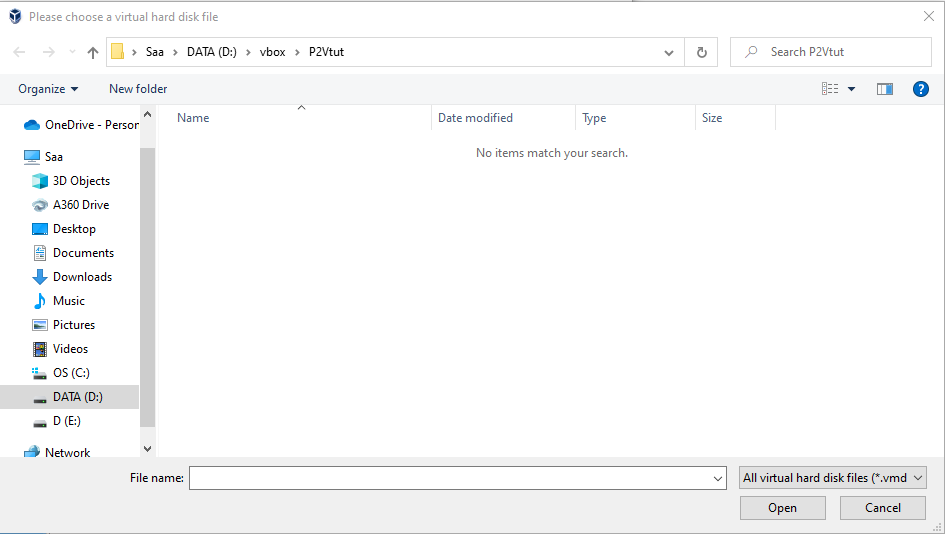Click the navigation pane scroll down arrow
Screen dimensions: 945x534
148,450
